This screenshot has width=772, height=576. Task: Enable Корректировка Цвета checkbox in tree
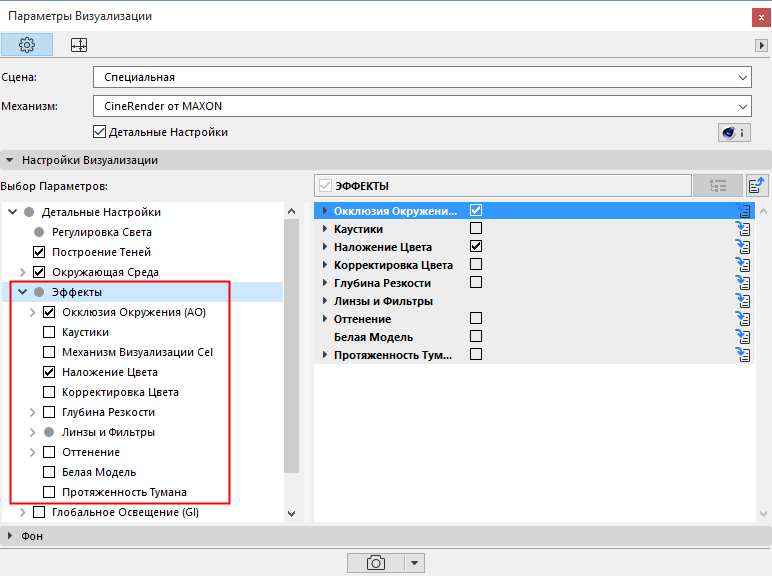point(49,392)
